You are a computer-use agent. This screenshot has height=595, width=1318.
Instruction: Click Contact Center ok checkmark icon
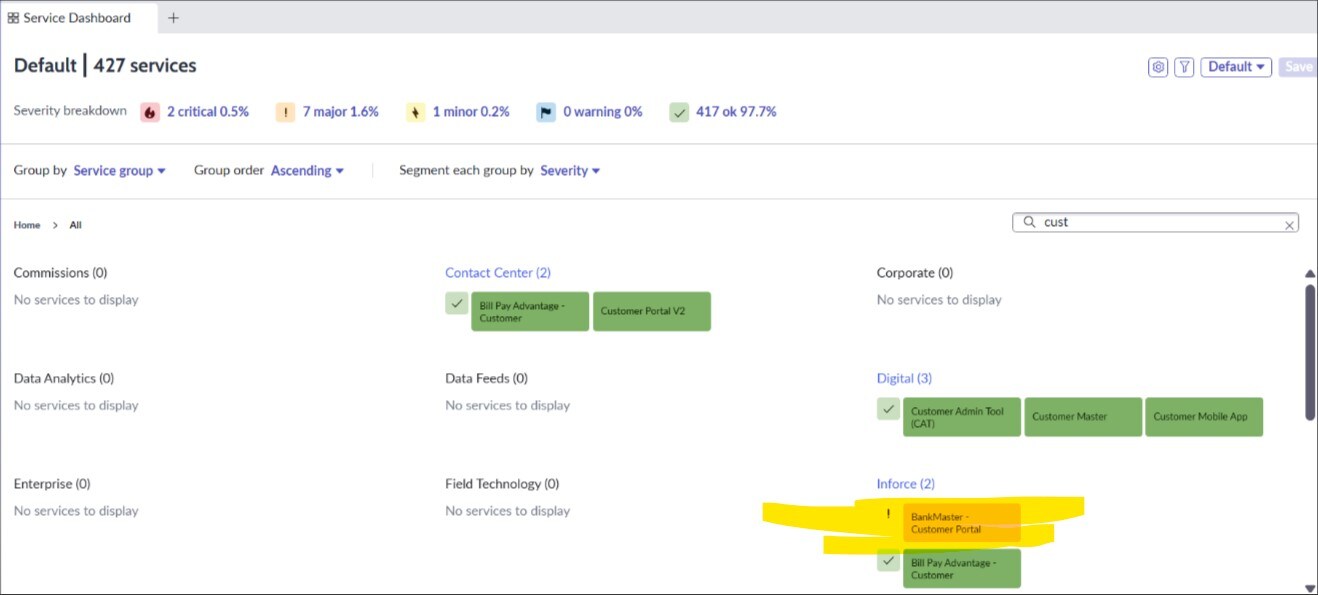(457, 303)
